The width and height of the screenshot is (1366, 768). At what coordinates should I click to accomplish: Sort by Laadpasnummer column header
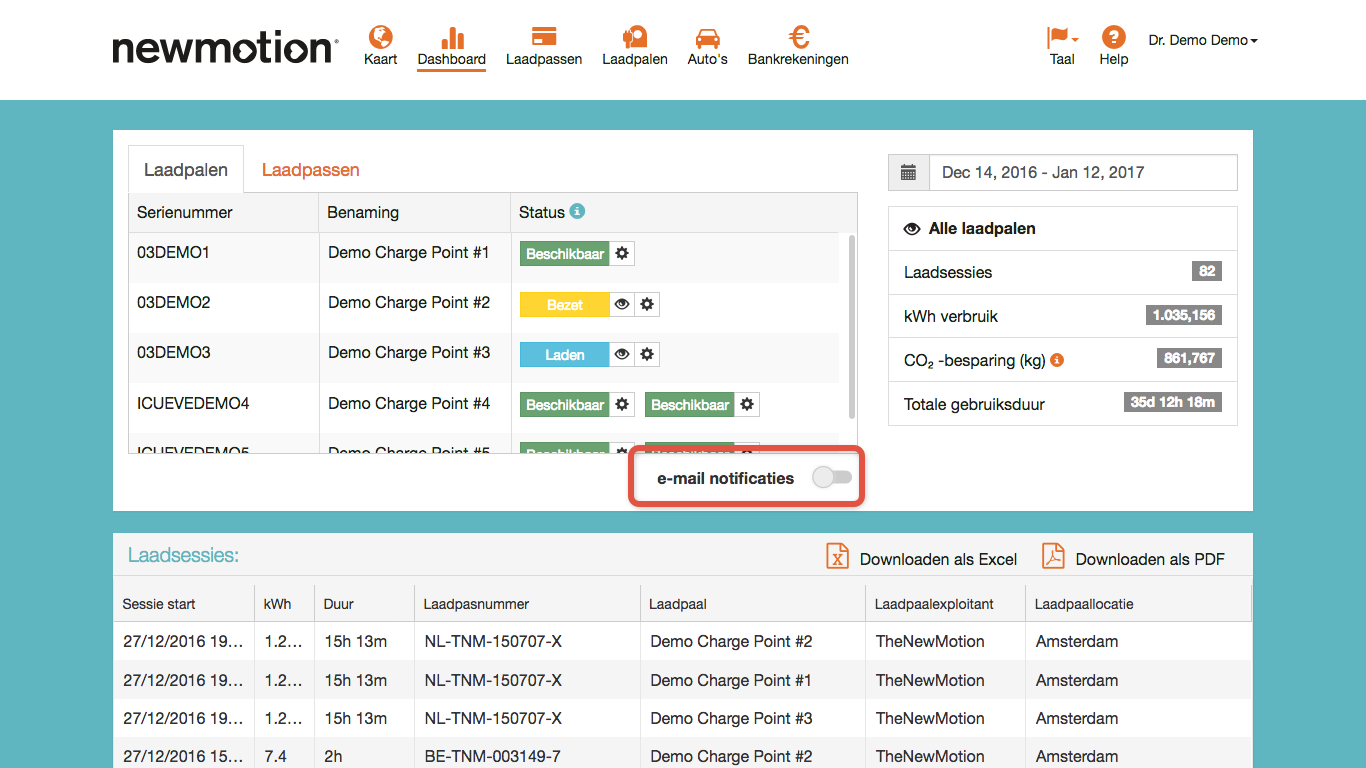pos(527,604)
